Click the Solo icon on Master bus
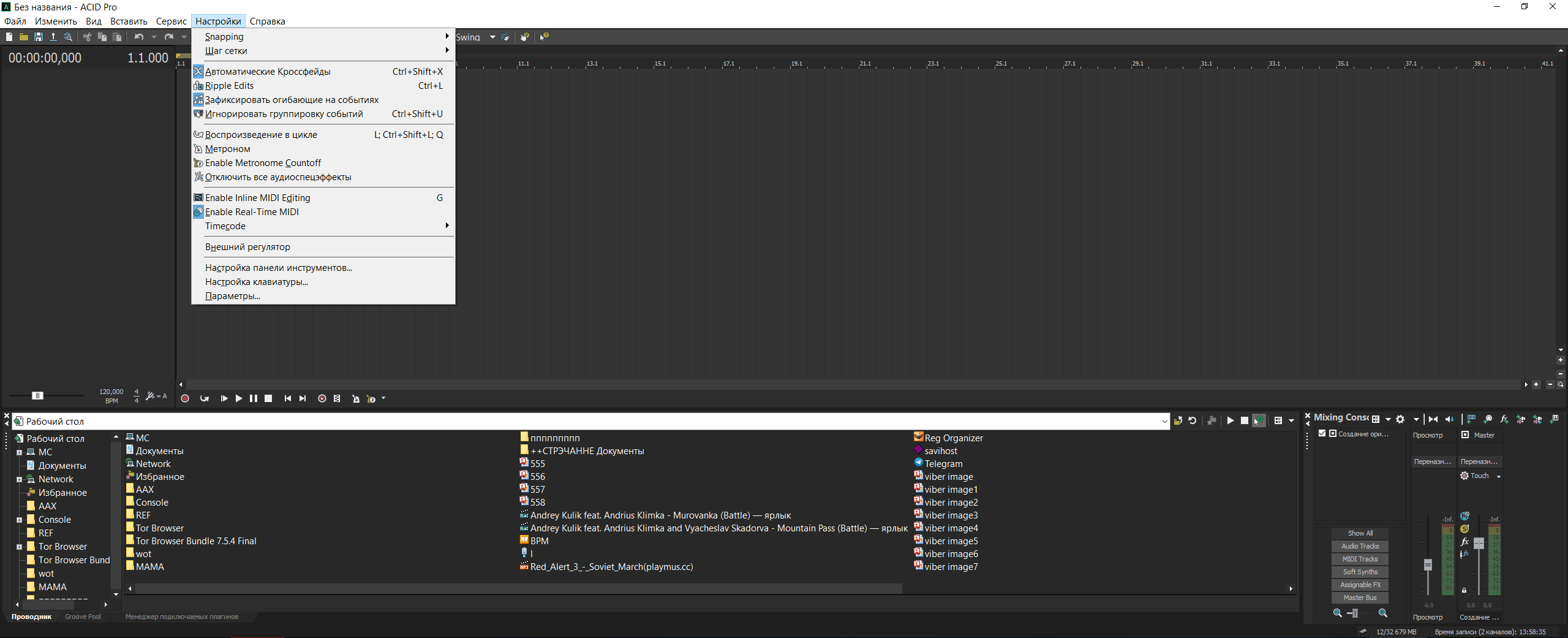Screen dimensions: 1568x638 [1464, 529]
